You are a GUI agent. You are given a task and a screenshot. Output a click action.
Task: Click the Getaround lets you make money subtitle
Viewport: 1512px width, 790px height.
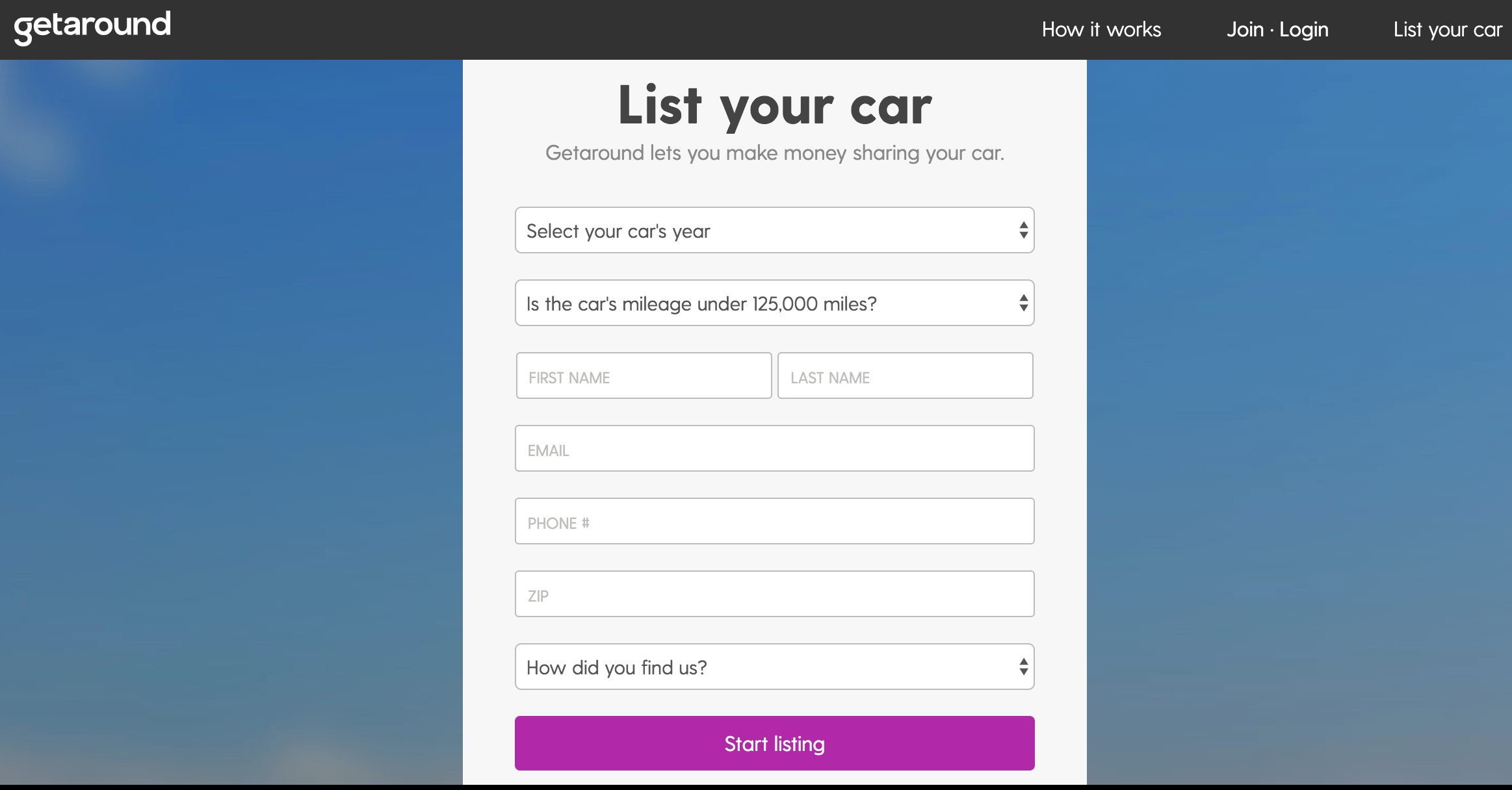(774, 153)
